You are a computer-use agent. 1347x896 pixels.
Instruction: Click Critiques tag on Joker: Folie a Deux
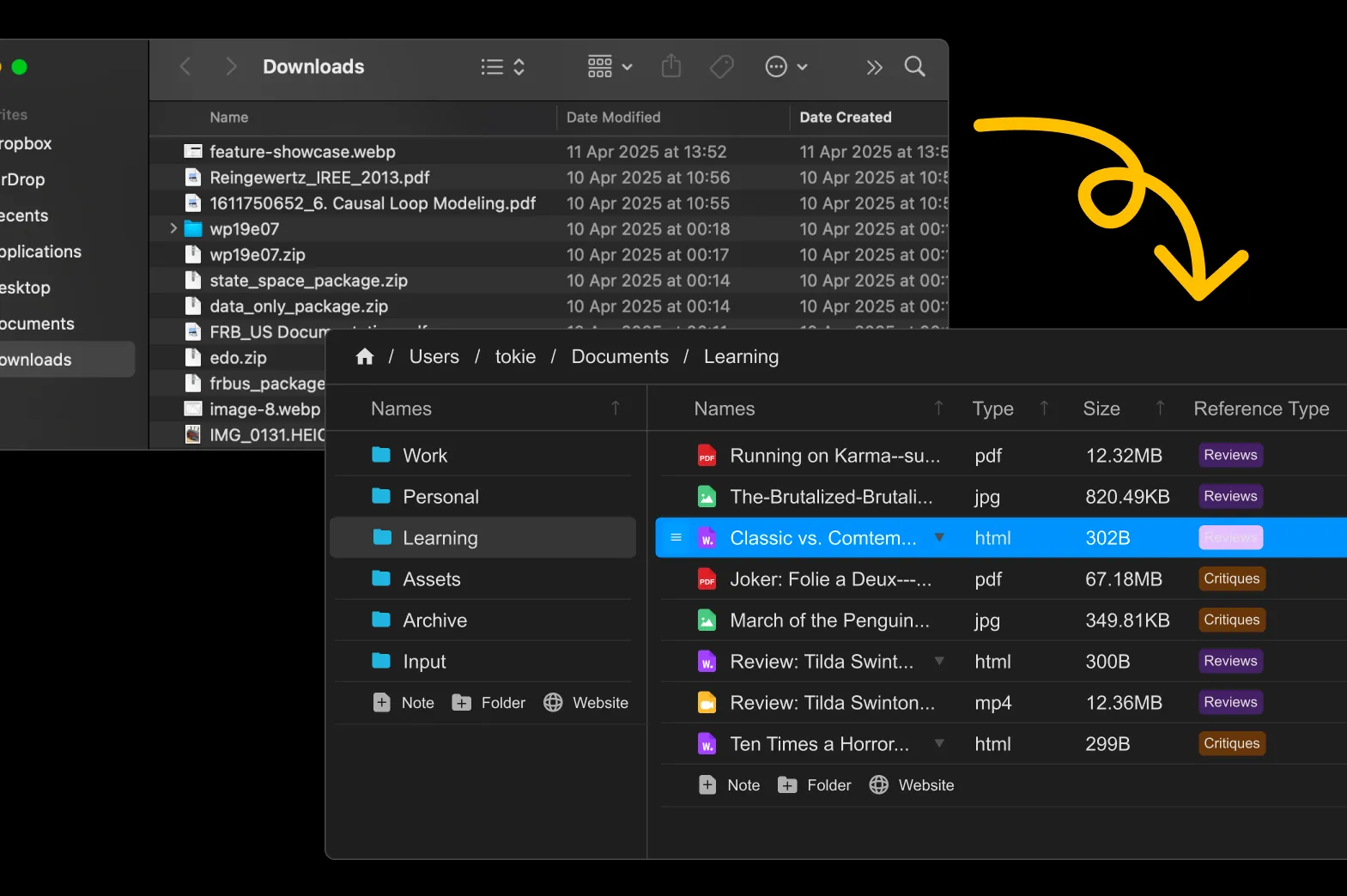(x=1231, y=579)
